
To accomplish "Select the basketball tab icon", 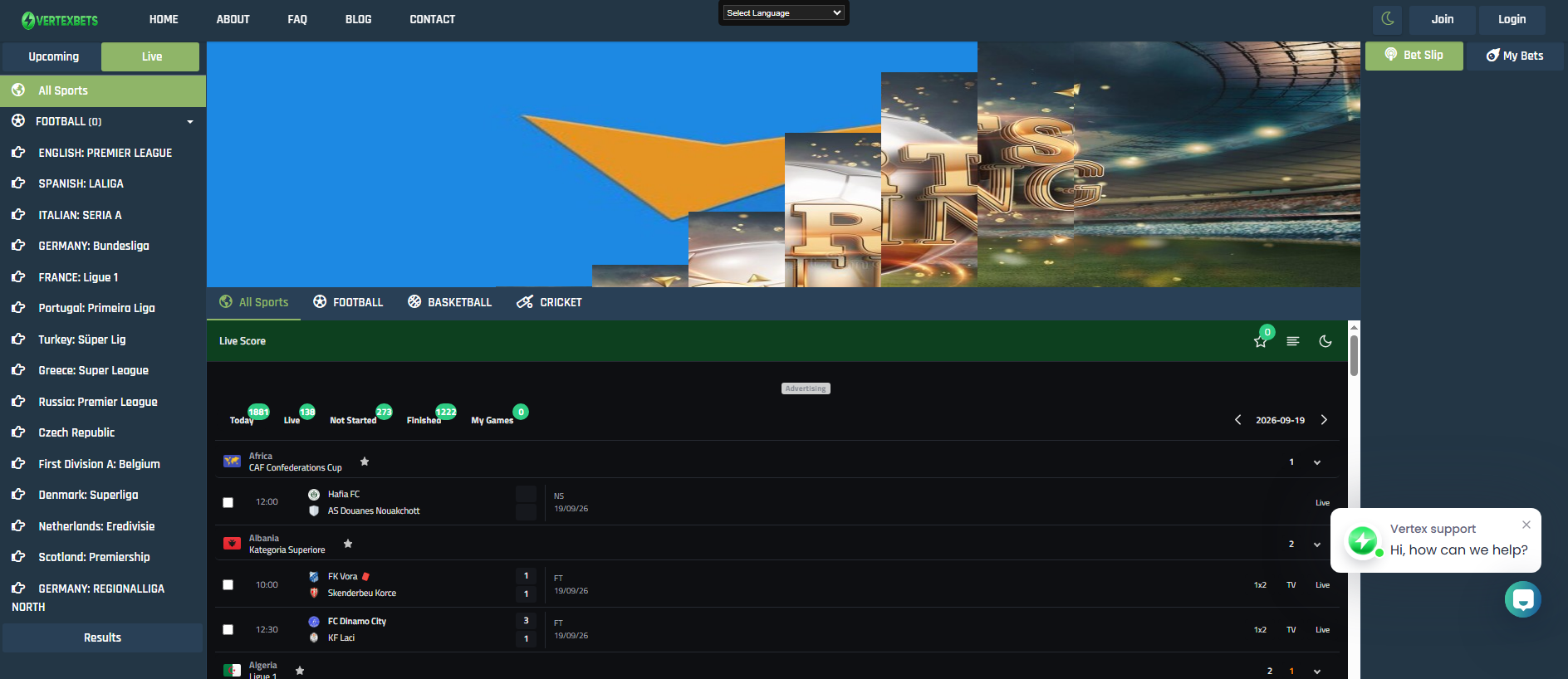I will tap(414, 302).
